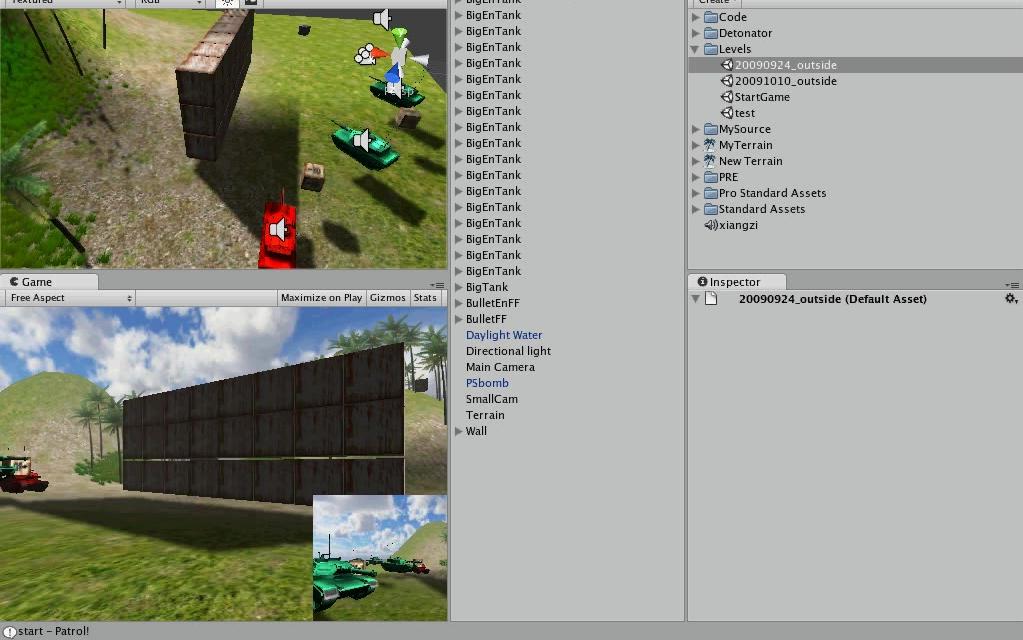Viewport: 1023px width, 640px height.
Task: Collapse the Levels folder
Action: coord(695,48)
